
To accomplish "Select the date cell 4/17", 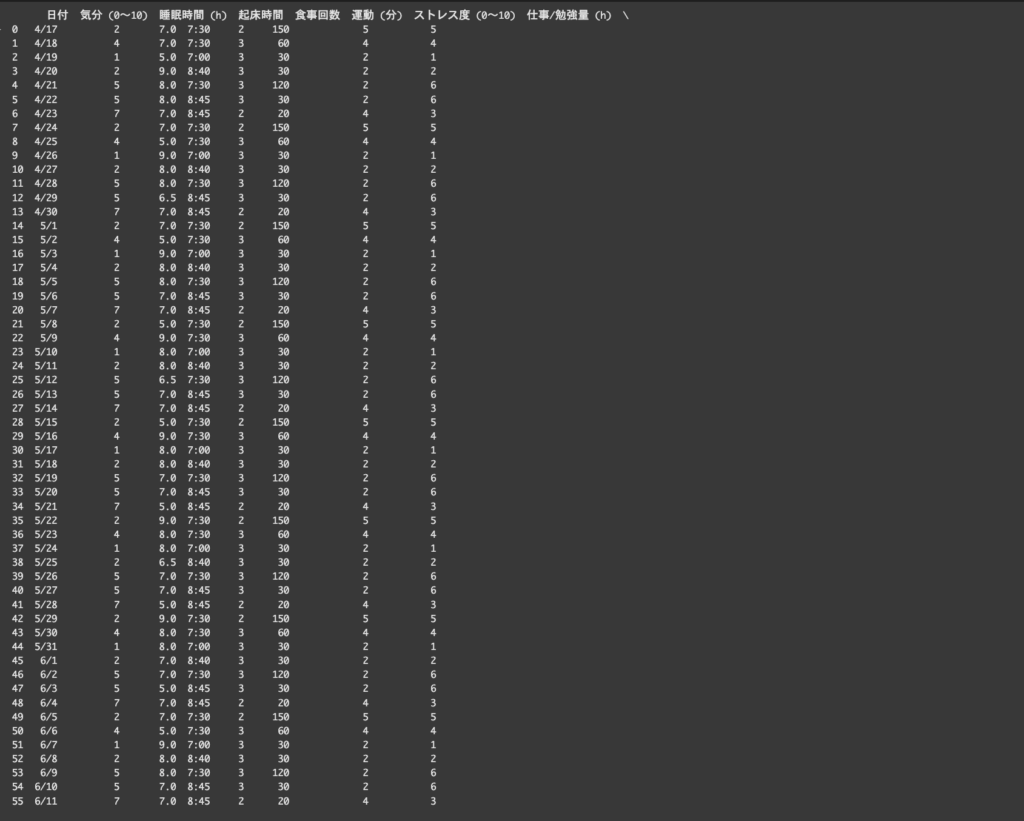I will pyautogui.click(x=46, y=29).
